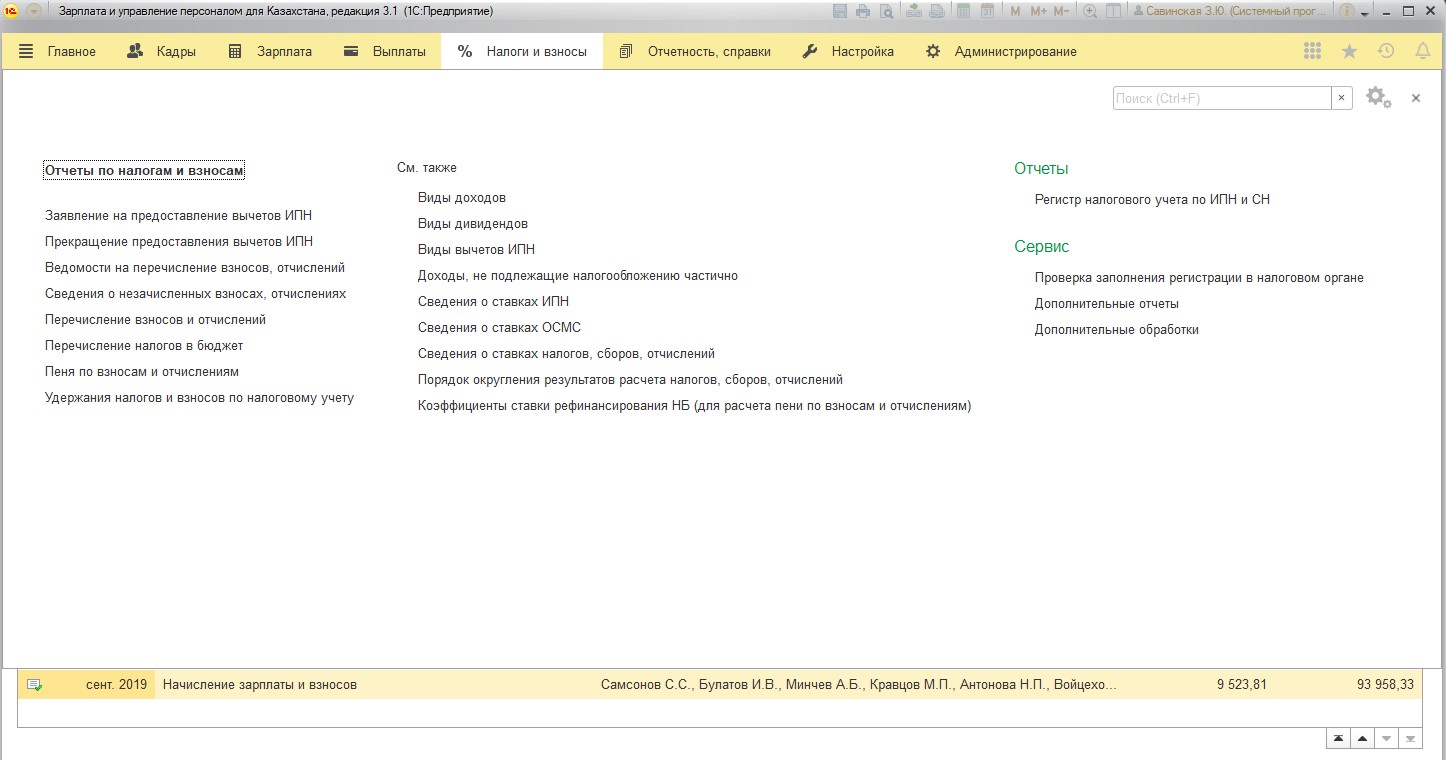Viewport: 1446px width, 760px height.
Task: Click the green-arrow link icon in the title bar
Action: (x=914, y=11)
